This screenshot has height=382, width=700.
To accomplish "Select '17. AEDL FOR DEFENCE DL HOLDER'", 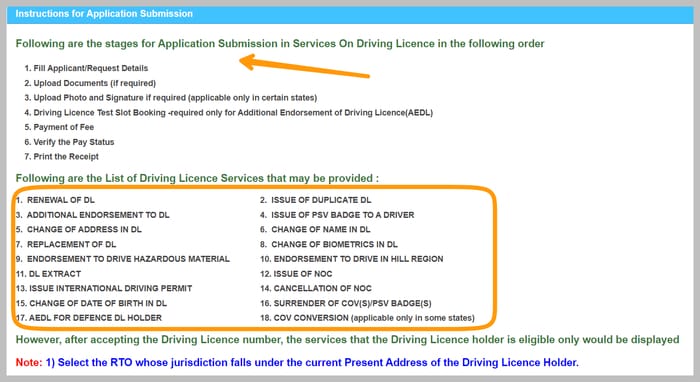I will pyautogui.click(x=88, y=318).
